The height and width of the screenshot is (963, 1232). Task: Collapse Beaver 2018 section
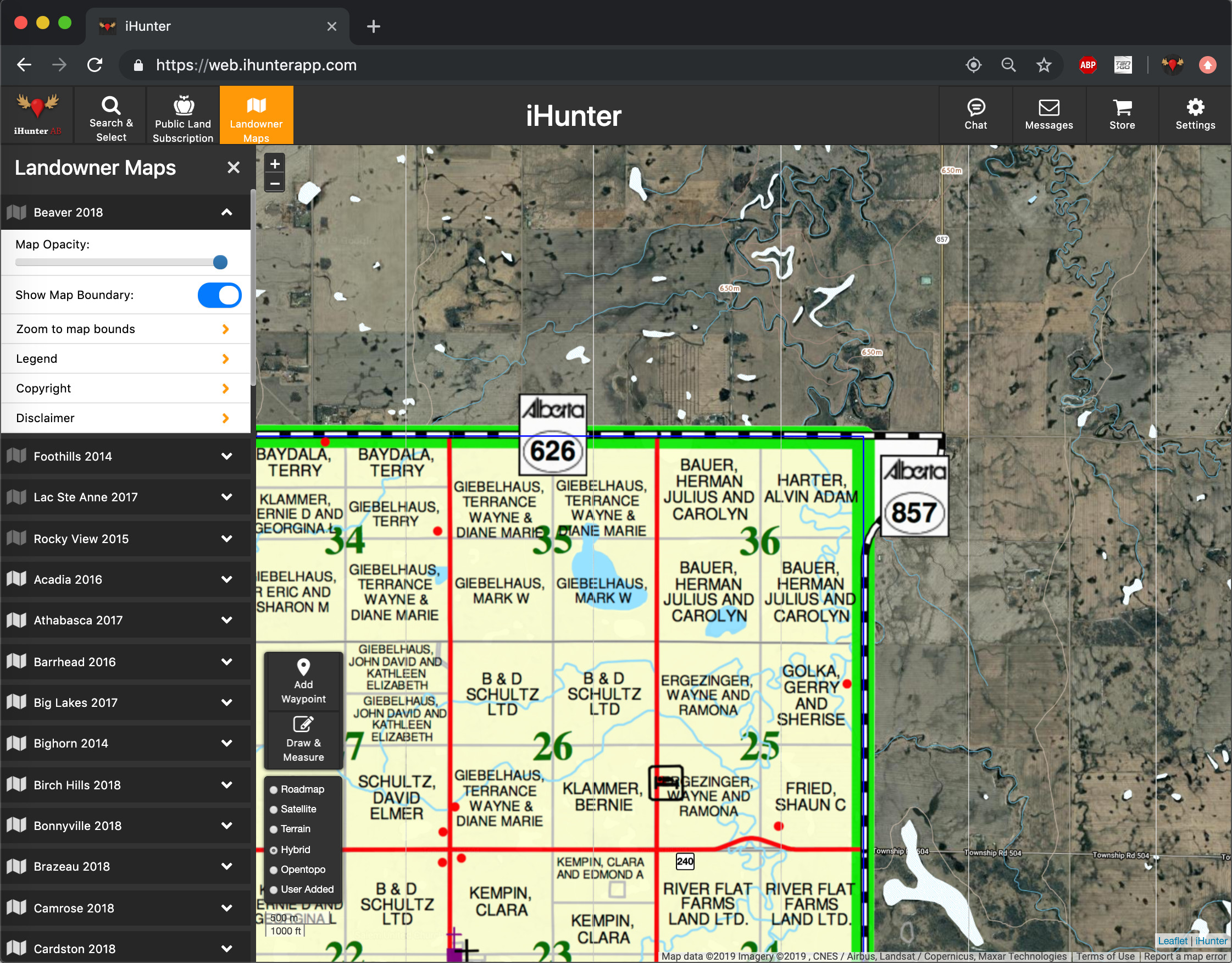click(x=227, y=212)
